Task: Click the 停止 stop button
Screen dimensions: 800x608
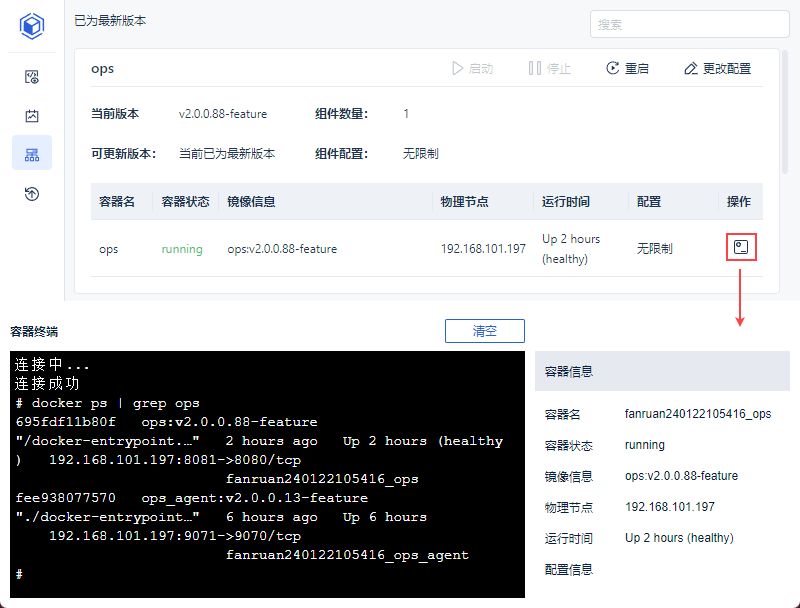Action: click(x=549, y=68)
